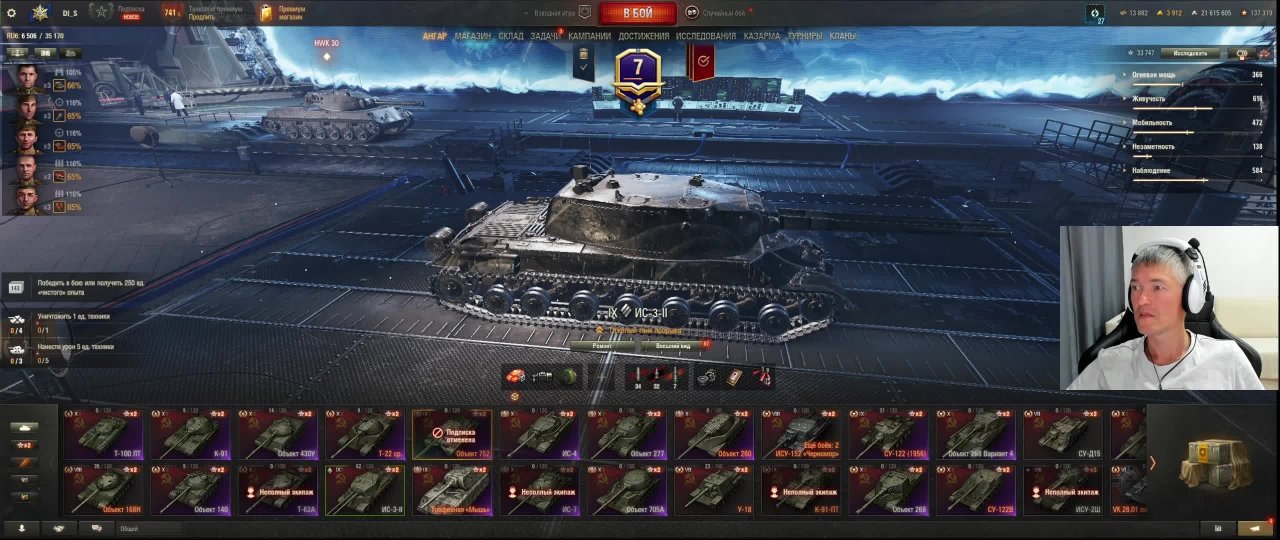Click the x2 bonus filter in carousel
The width and height of the screenshot is (1280, 540).
click(x=25, y=444)
